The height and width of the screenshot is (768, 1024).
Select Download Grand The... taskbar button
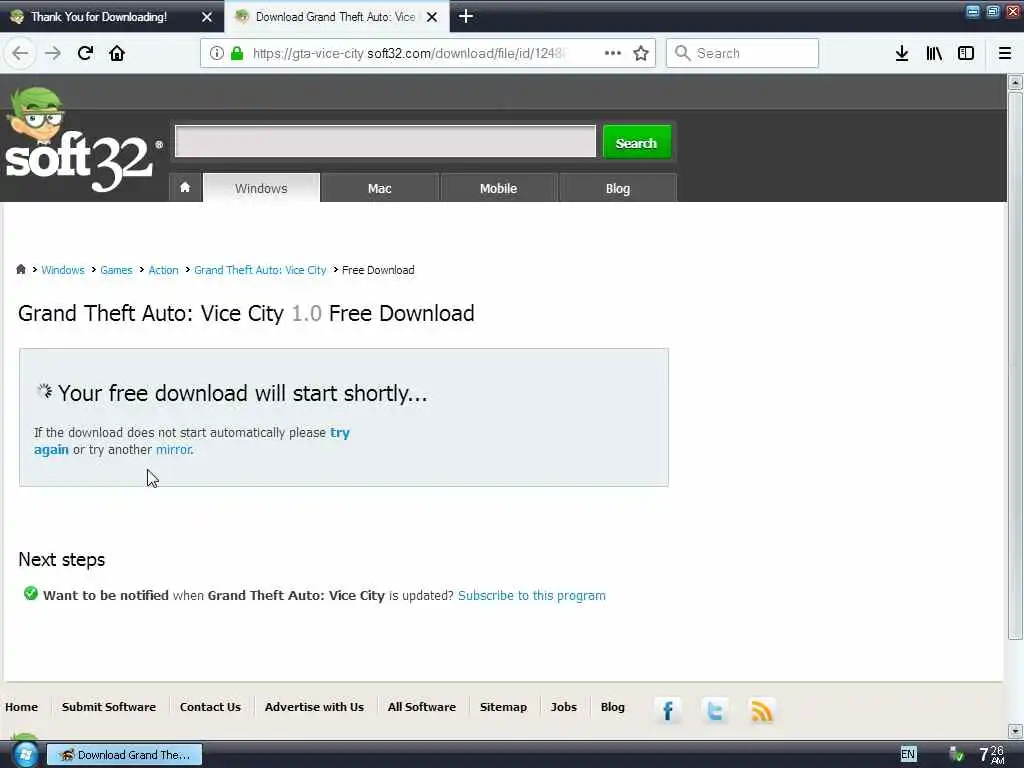click(125, 755)
